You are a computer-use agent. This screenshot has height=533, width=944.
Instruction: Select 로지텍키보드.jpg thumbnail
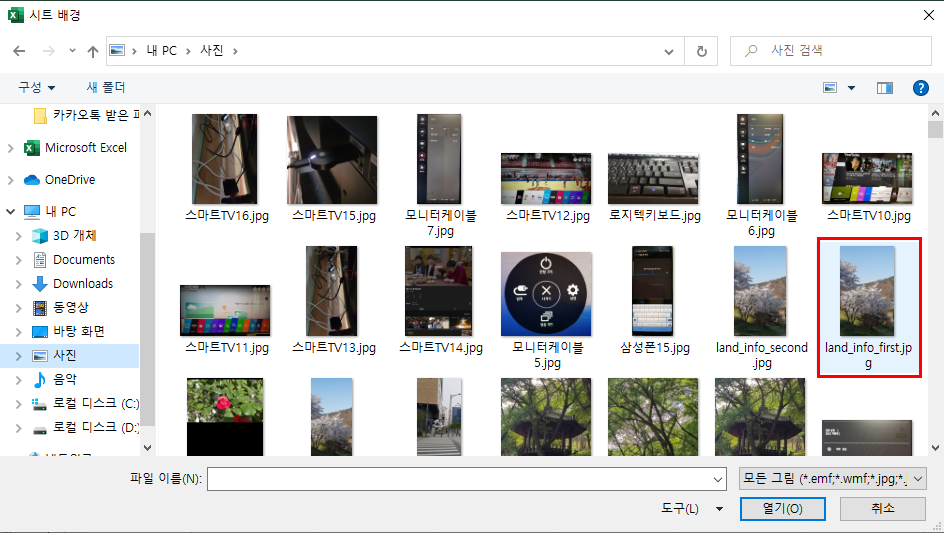pyautogui.click(x=653, y=179)
